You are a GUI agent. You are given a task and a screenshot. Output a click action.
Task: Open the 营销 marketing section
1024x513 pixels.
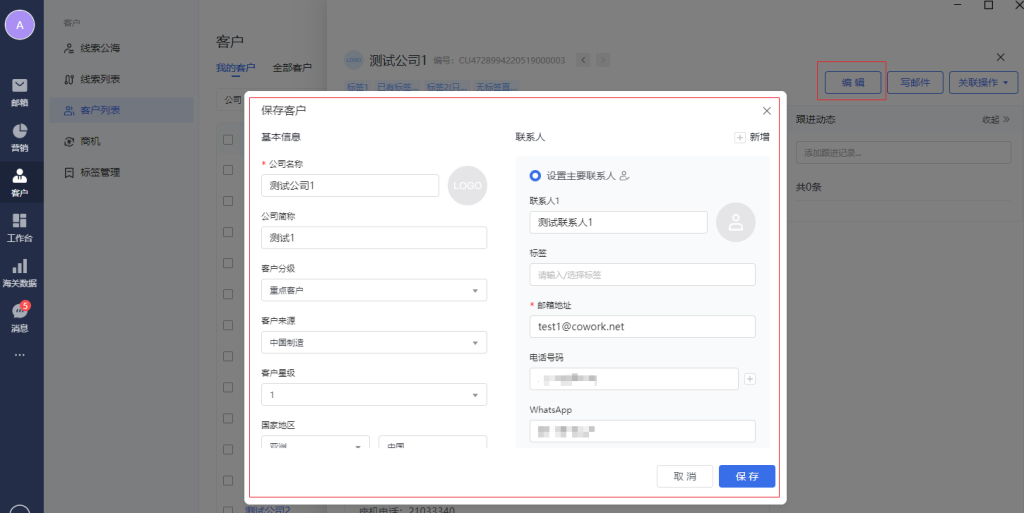pyautogui.click(x=20, y=137)
